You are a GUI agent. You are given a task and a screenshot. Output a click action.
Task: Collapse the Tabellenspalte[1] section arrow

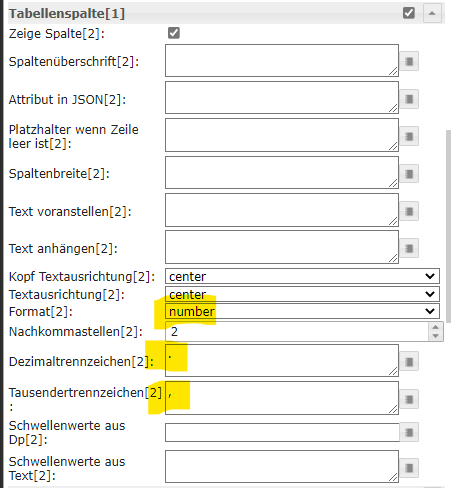click(x=432, y=13)
